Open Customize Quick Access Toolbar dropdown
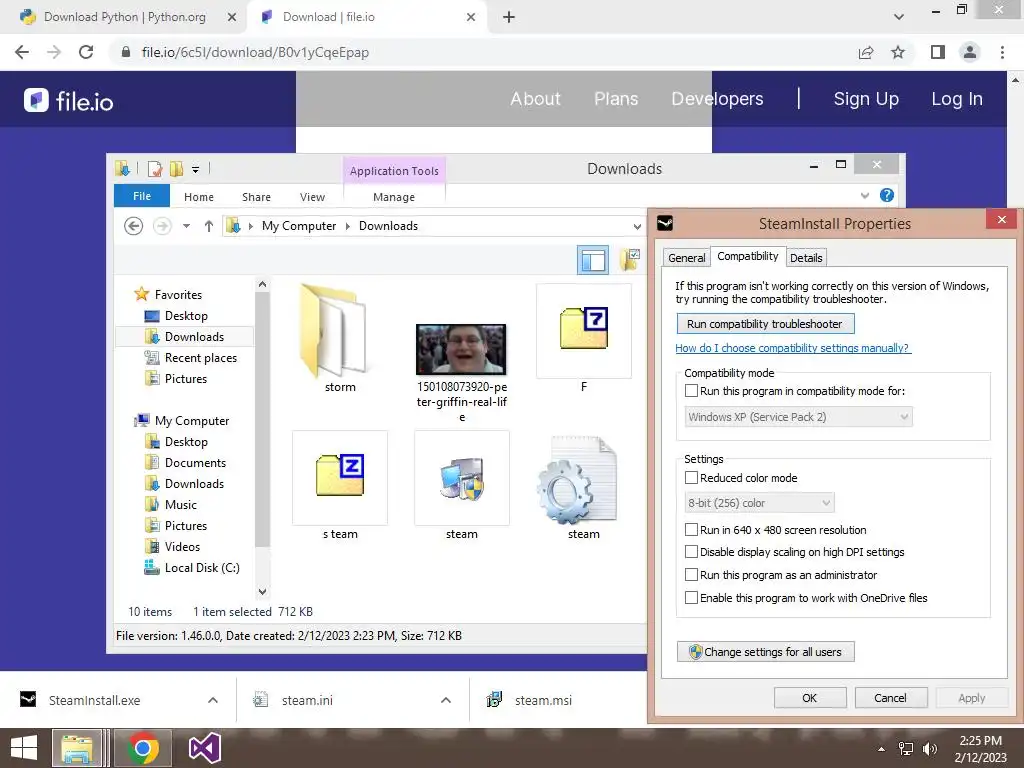Image resolution: width=1024 pixels, height=768 pixels. 195,170
